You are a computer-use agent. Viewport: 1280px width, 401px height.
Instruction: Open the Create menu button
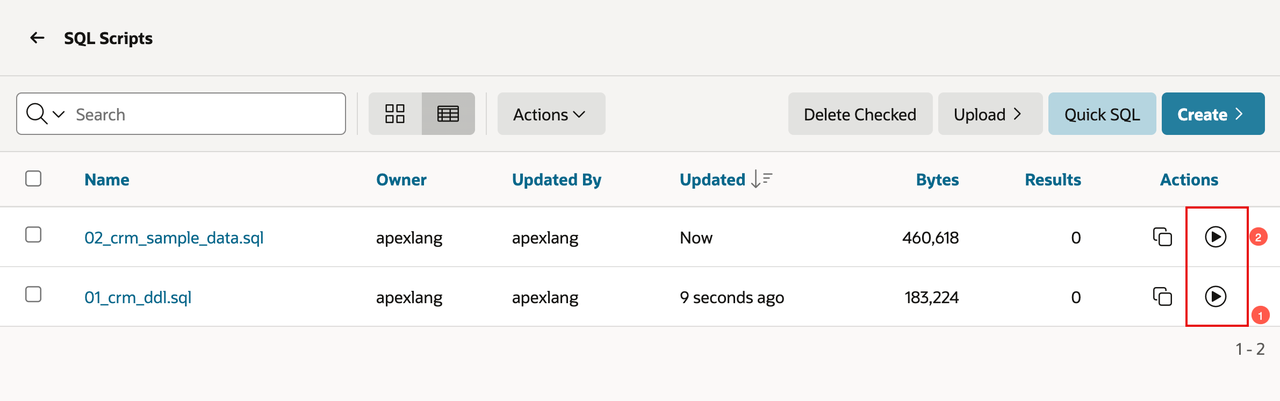[1213, 114]
